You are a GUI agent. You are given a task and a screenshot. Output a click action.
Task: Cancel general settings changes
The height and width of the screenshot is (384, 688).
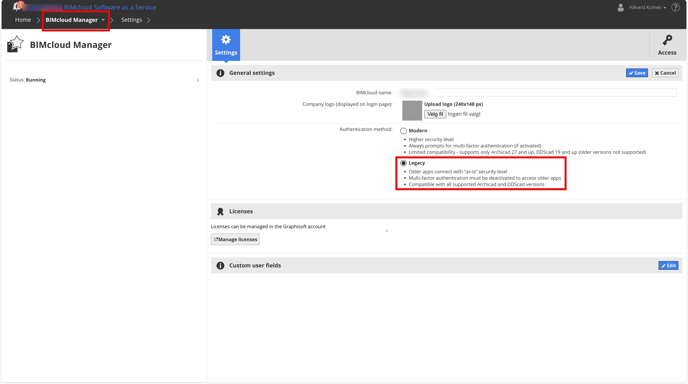click(x=665, y=73)
